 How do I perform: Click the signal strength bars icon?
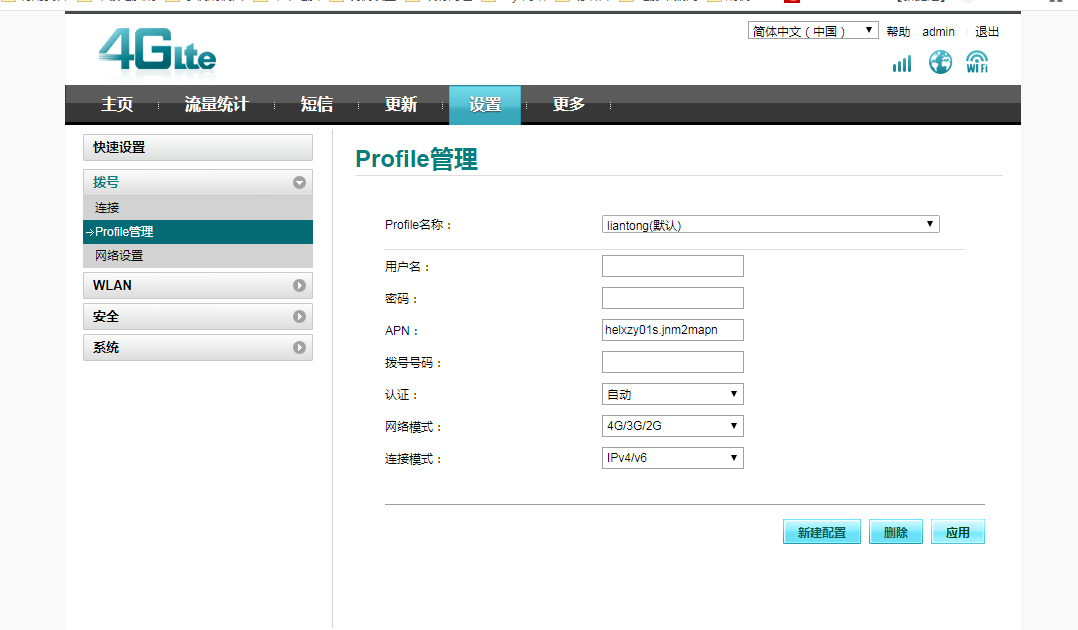tap(902, 64)
